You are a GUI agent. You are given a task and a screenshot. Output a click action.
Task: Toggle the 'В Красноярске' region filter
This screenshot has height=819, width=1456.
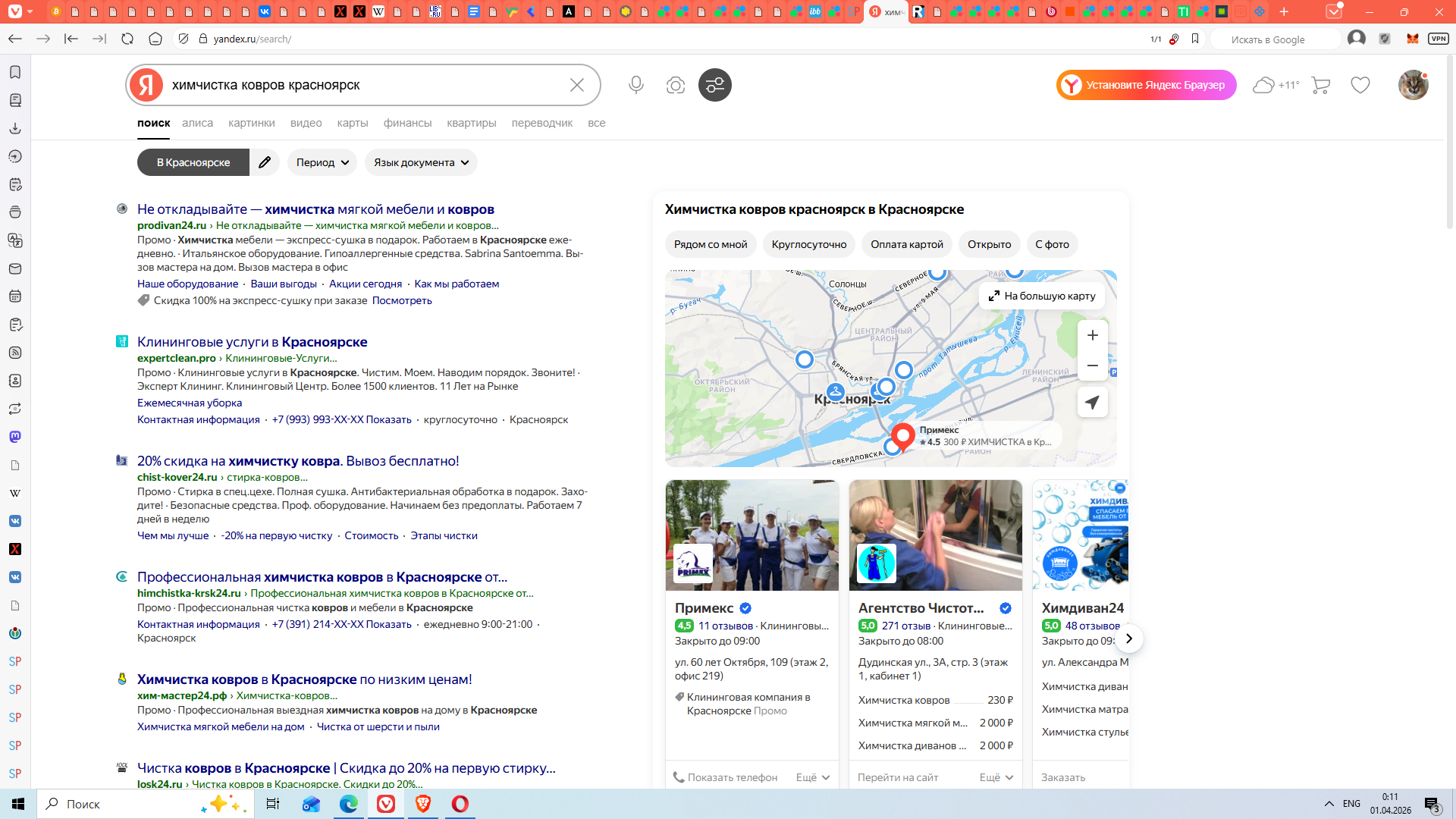click(x=193, y=162)
